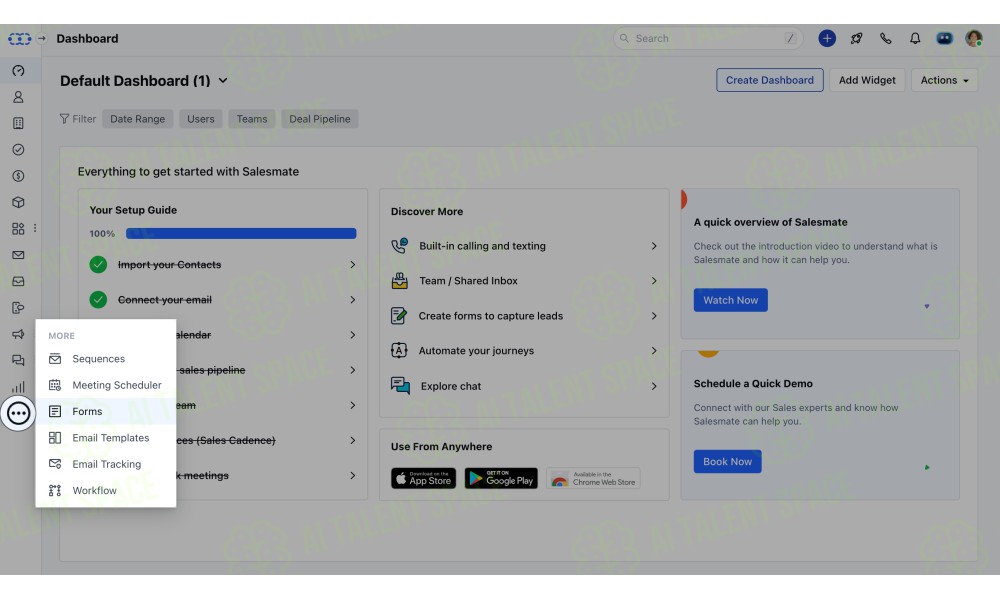
Task: Expand Built-in calling and texting chevron
Action: (x=654, y=246)
